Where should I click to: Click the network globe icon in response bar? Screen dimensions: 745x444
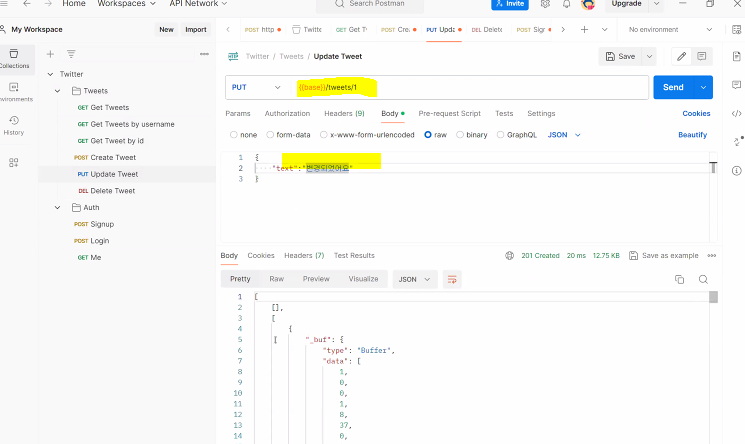(509, 256)
